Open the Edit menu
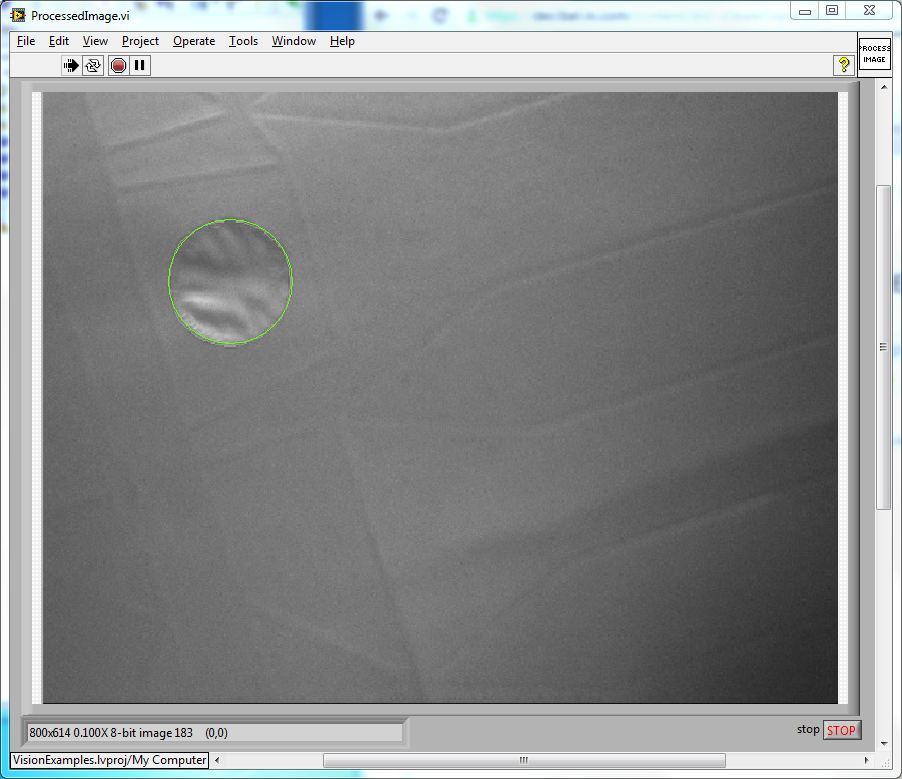The width and height of the screenshot is (902, 779). coord(59,41)
